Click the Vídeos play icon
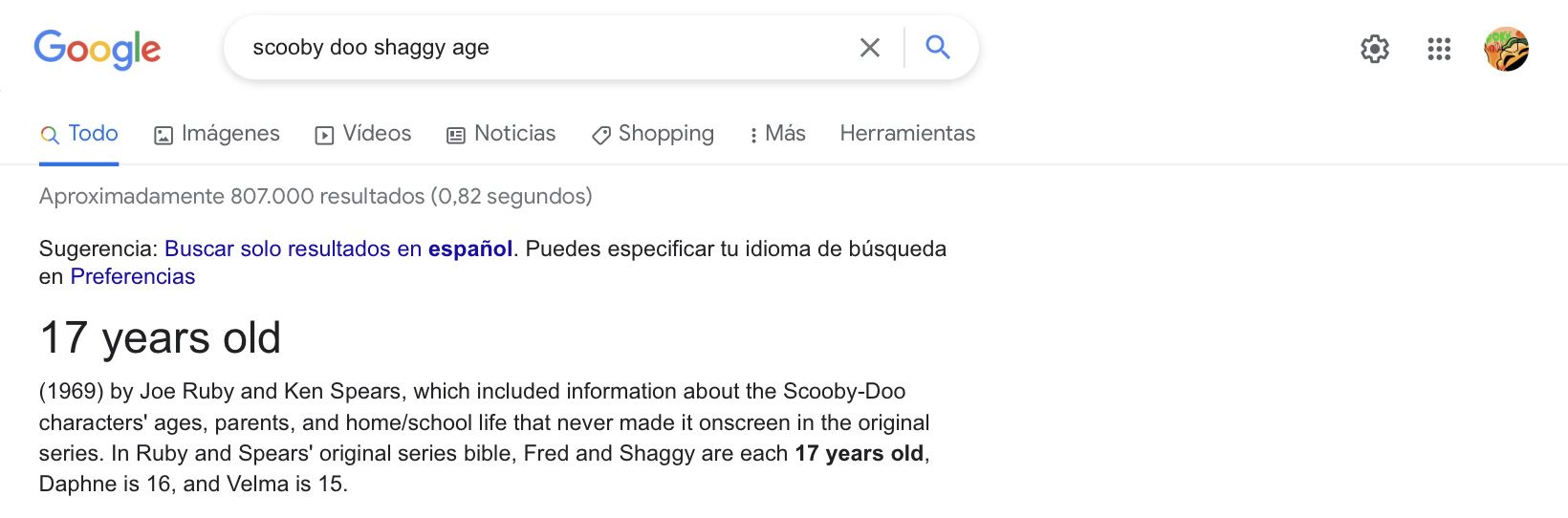Viewport: 1568px width, 518px height. (x=325, y=136)
